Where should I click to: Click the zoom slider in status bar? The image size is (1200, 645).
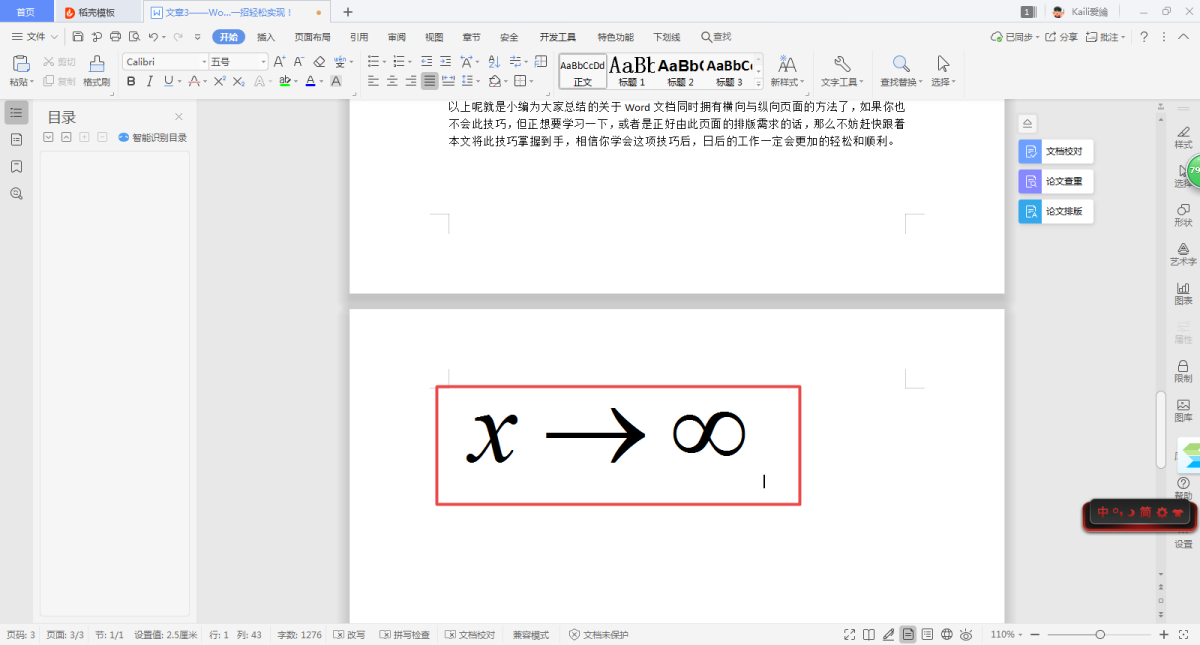coord(1100,635)
